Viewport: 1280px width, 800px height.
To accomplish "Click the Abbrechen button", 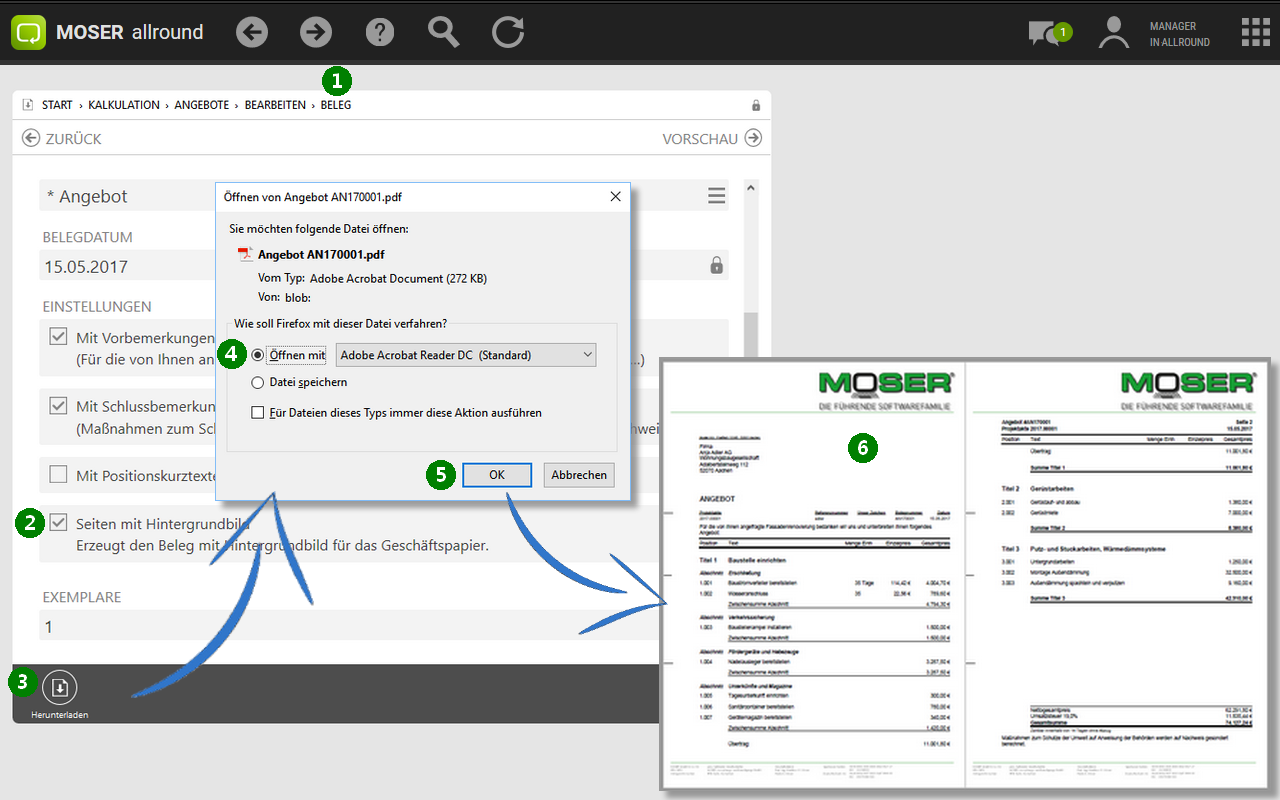I will tap(579, 475).
